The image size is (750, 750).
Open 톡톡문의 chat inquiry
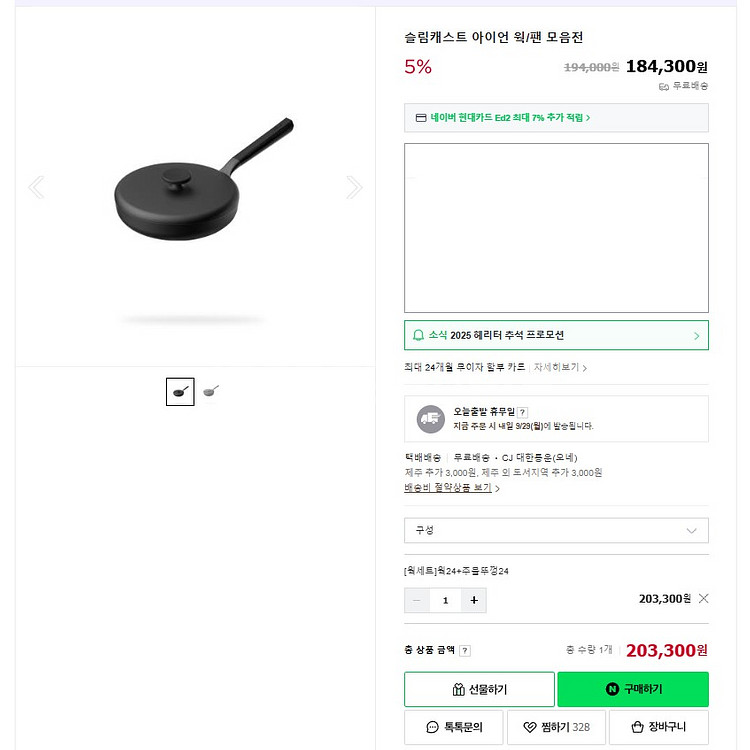(453, 727)
